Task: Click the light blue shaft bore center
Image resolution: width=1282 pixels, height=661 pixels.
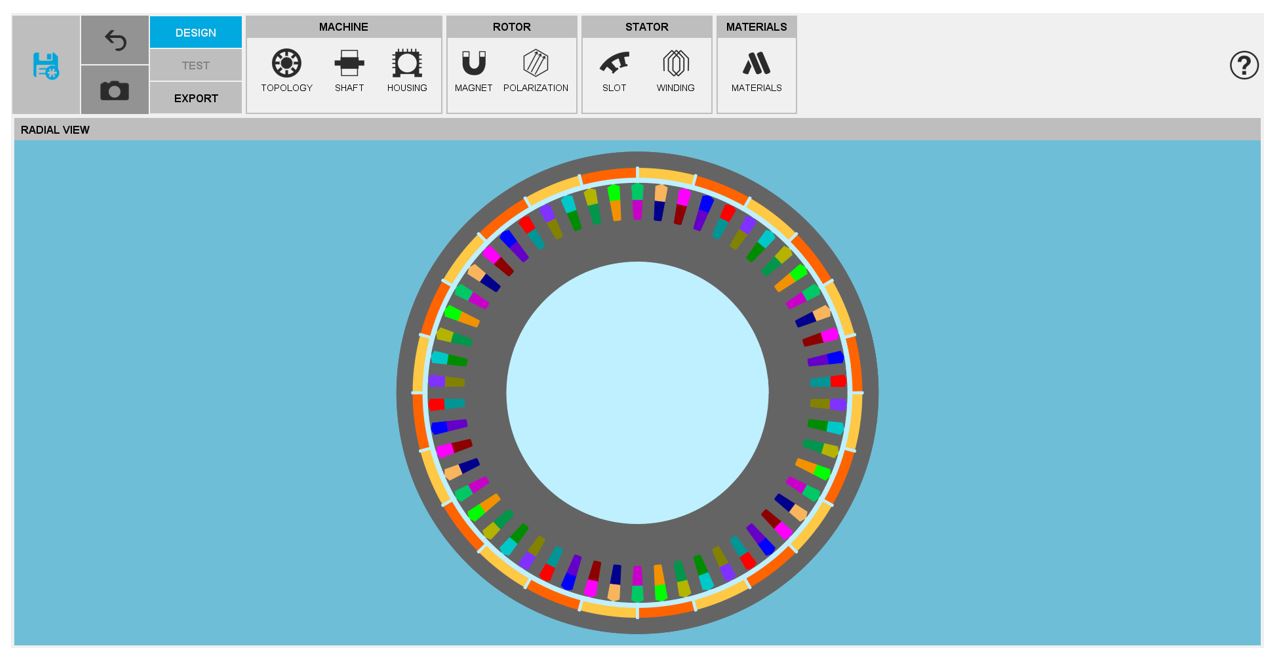Action: (637, 393)
